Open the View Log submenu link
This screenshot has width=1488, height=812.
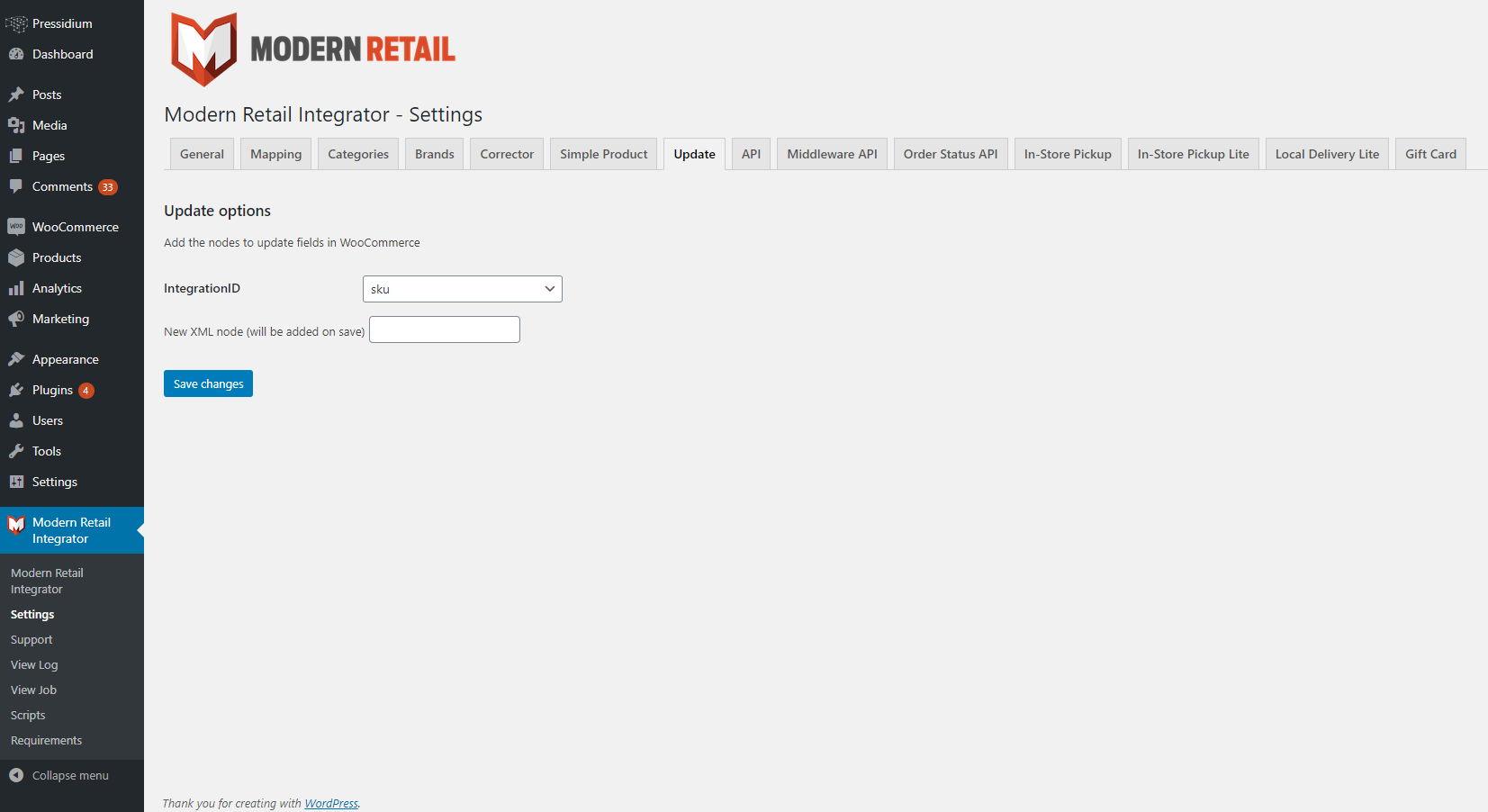(34, 664)
